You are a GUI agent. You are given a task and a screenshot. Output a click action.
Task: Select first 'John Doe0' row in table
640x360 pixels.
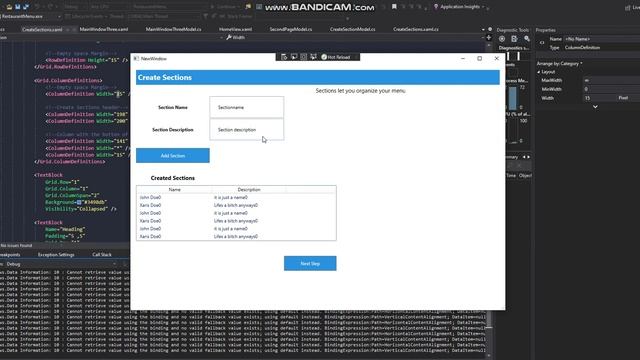click(x=236, y=198)
